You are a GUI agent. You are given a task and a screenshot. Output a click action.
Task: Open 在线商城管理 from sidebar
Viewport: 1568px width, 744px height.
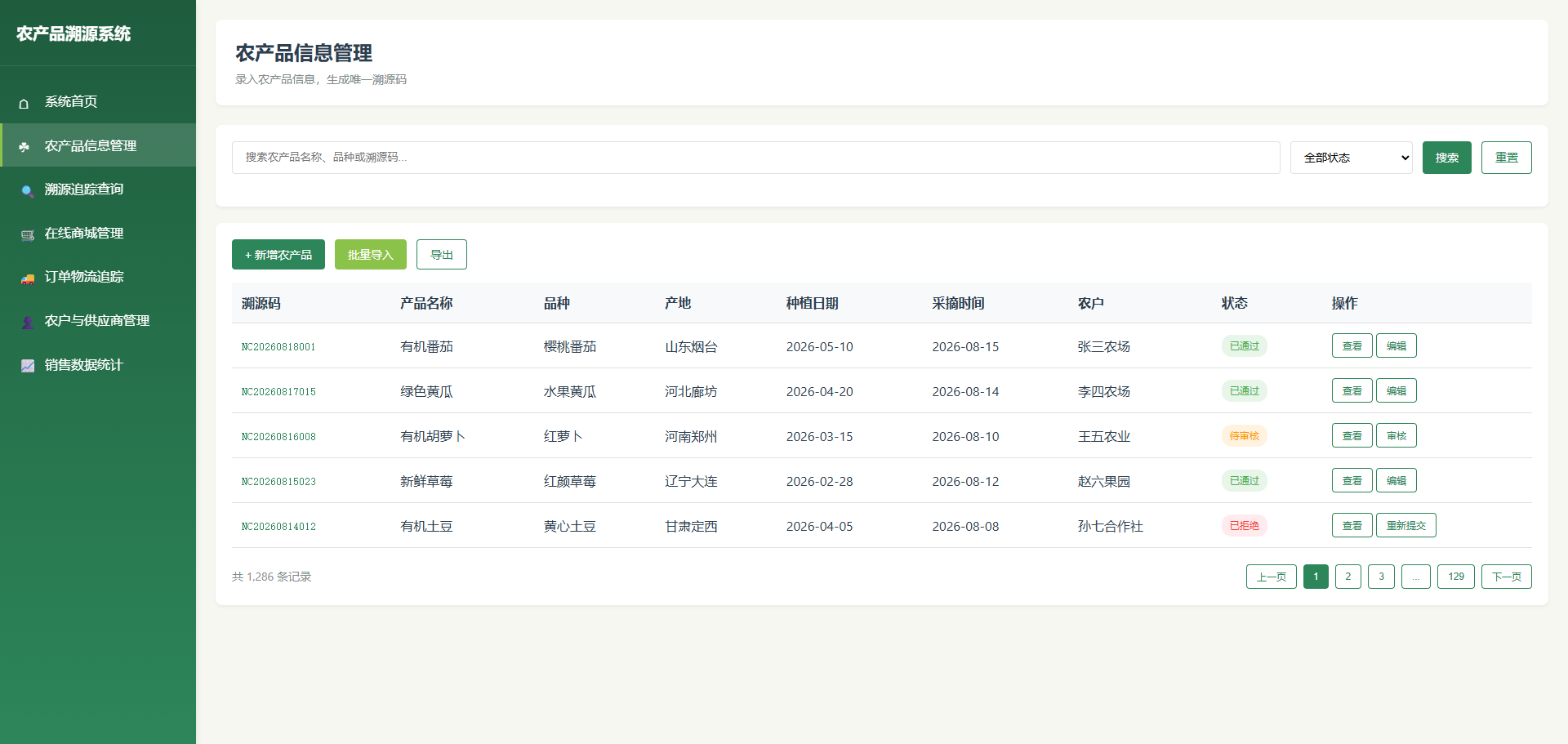click(98, 233)
